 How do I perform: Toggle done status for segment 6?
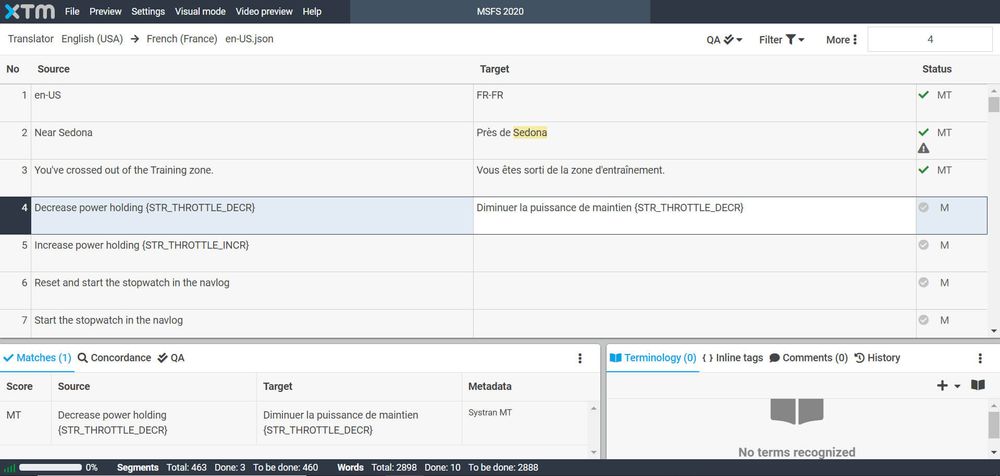click(923, 283)
